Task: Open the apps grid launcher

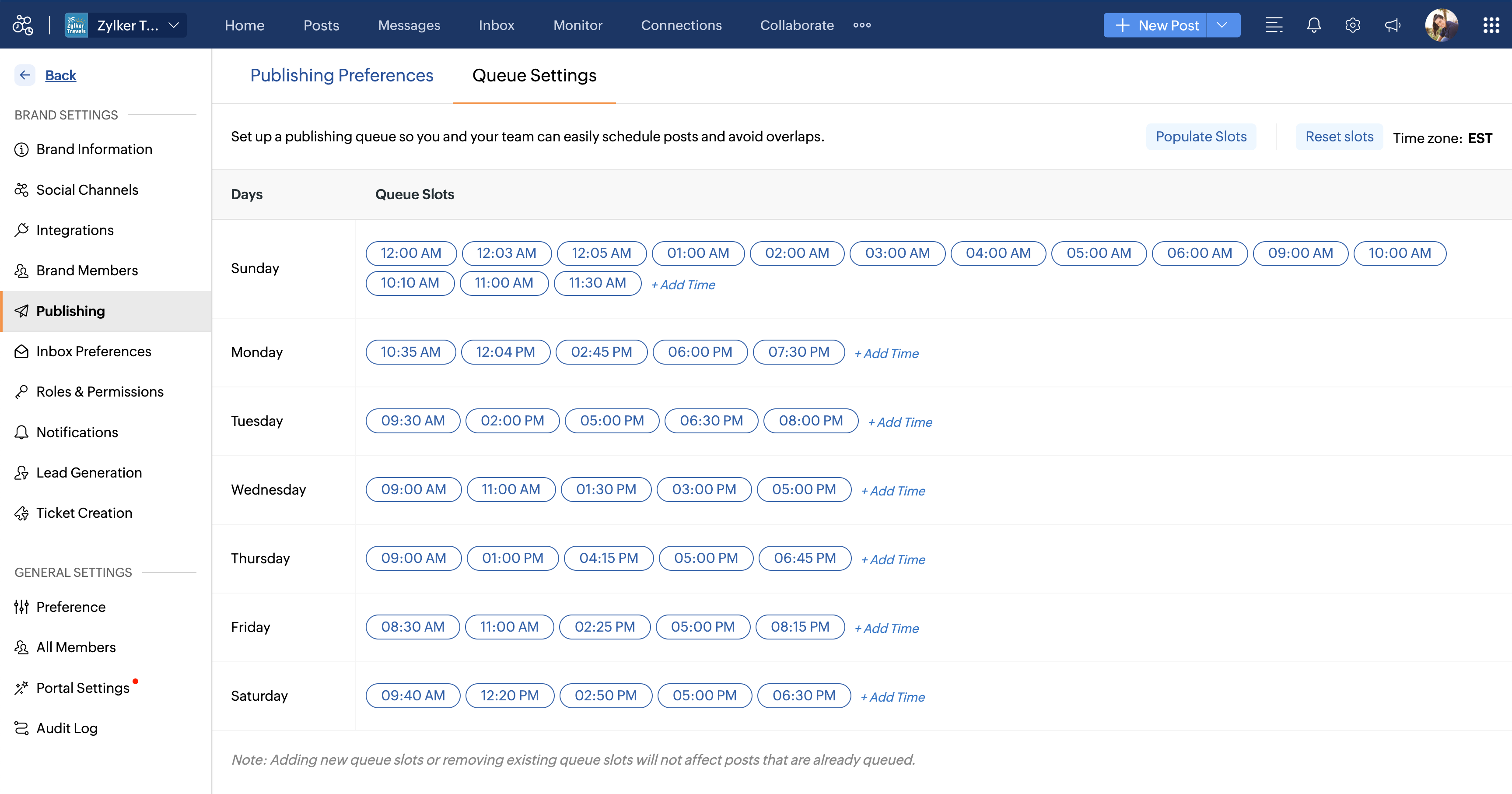Action: pos(1491,25)
